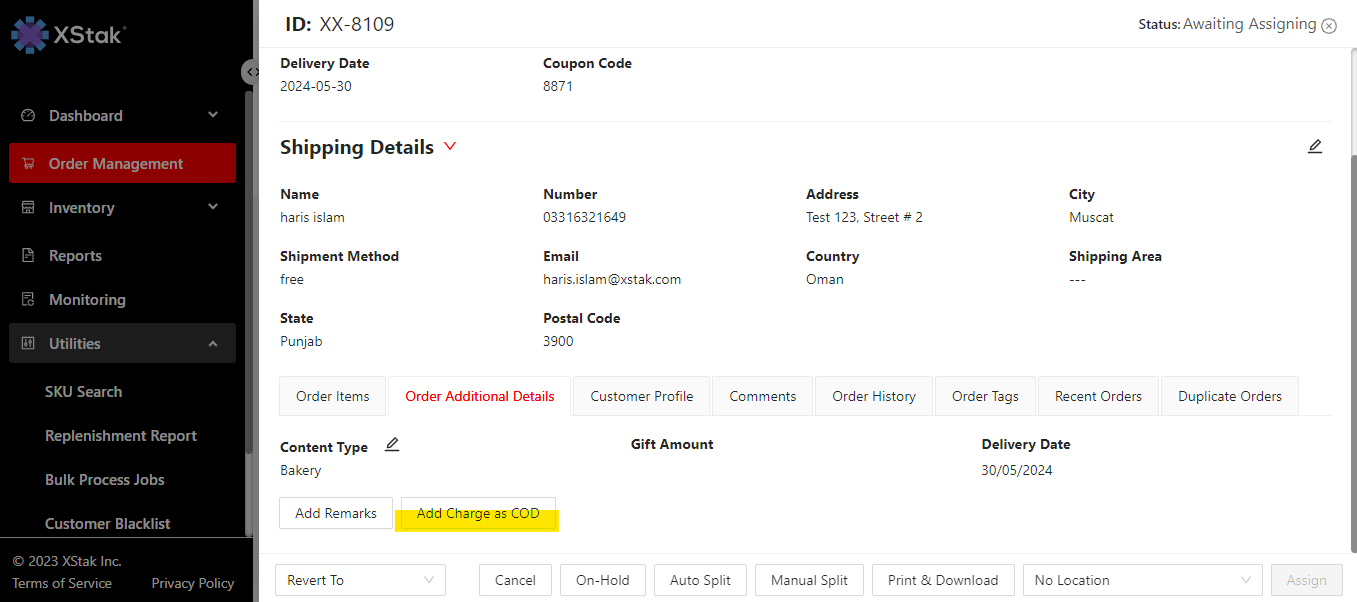
Task: Edit Shipping Details with pencil icon
Action: click(x=1315, y=147)
